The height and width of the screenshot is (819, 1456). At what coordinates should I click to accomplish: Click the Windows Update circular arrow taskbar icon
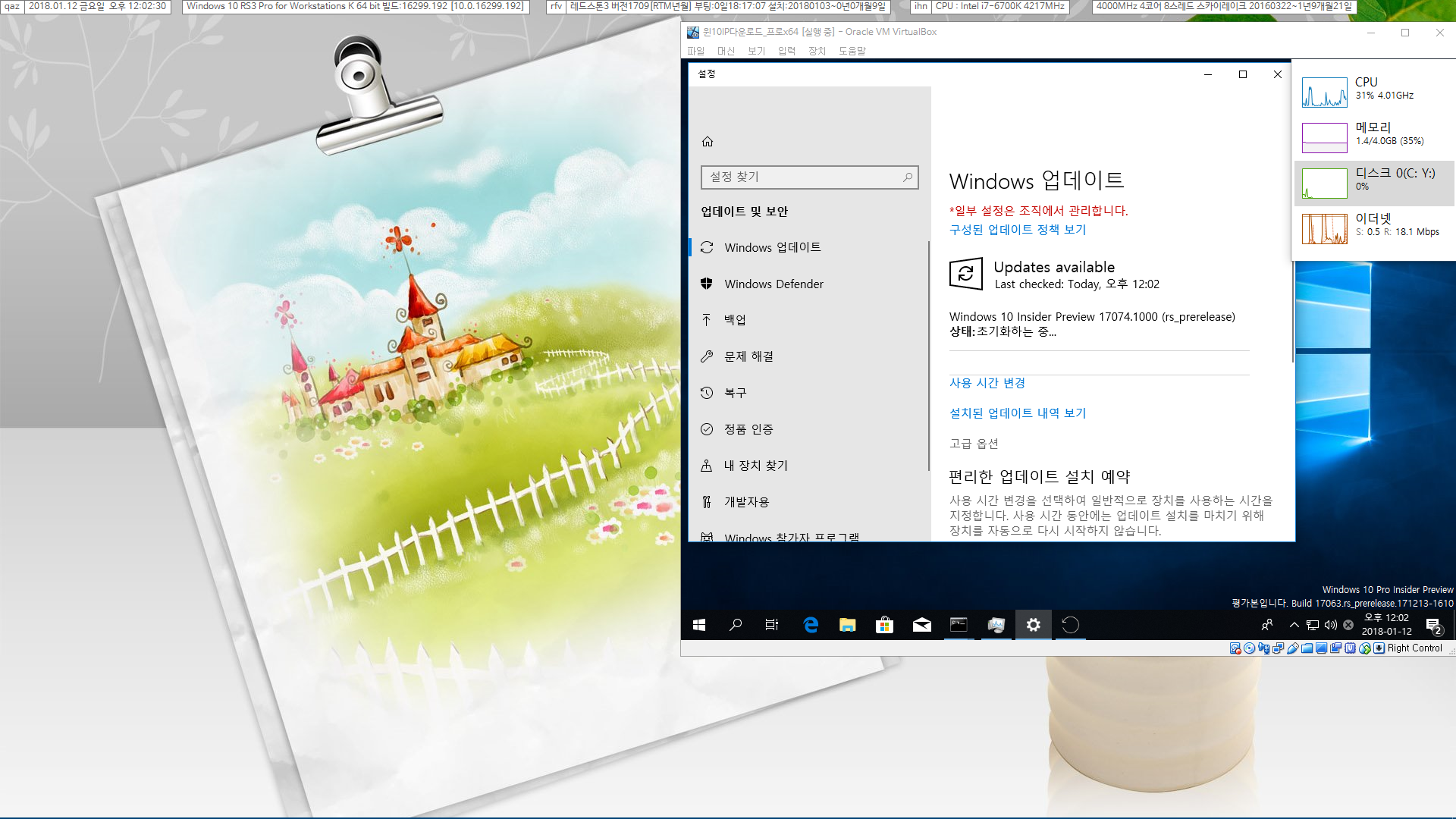[1070, 625]
